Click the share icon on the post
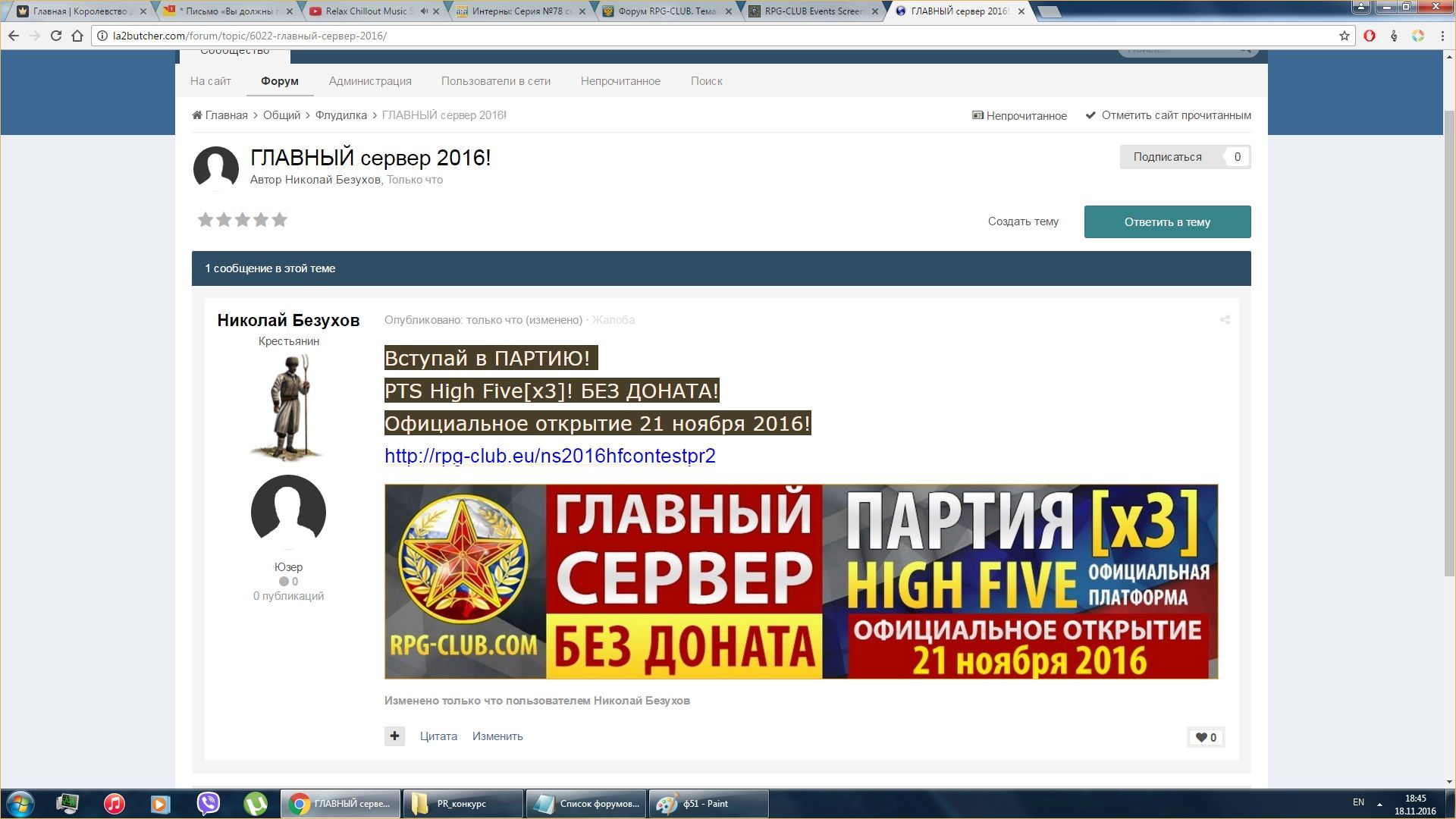This screenshot has height=819, width=1456. coord(1225,320)
